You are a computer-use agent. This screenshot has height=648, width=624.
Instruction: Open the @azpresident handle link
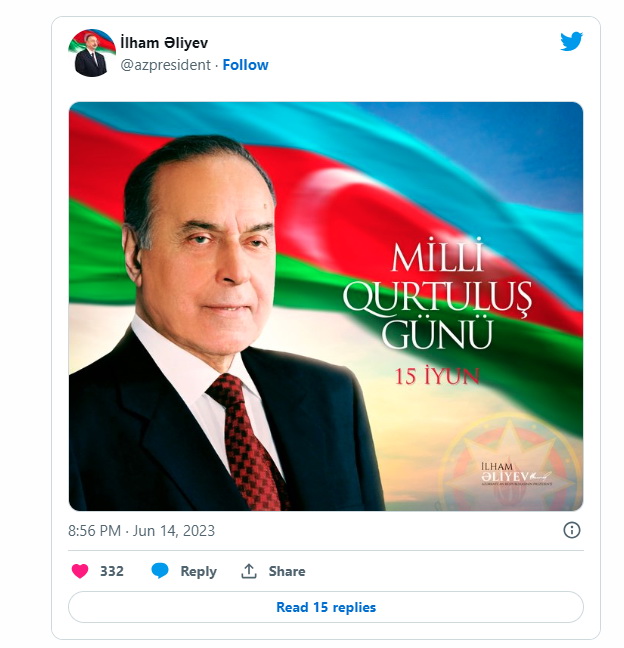[165, 65]
